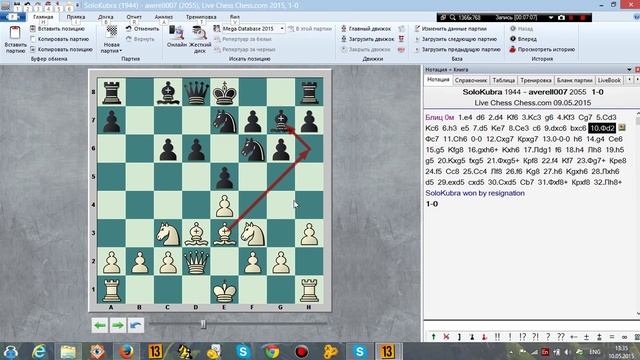640x360 pixels.
Task: Select the Бланк партии tab
Action: pyautogui.click(x=574, y=80)
